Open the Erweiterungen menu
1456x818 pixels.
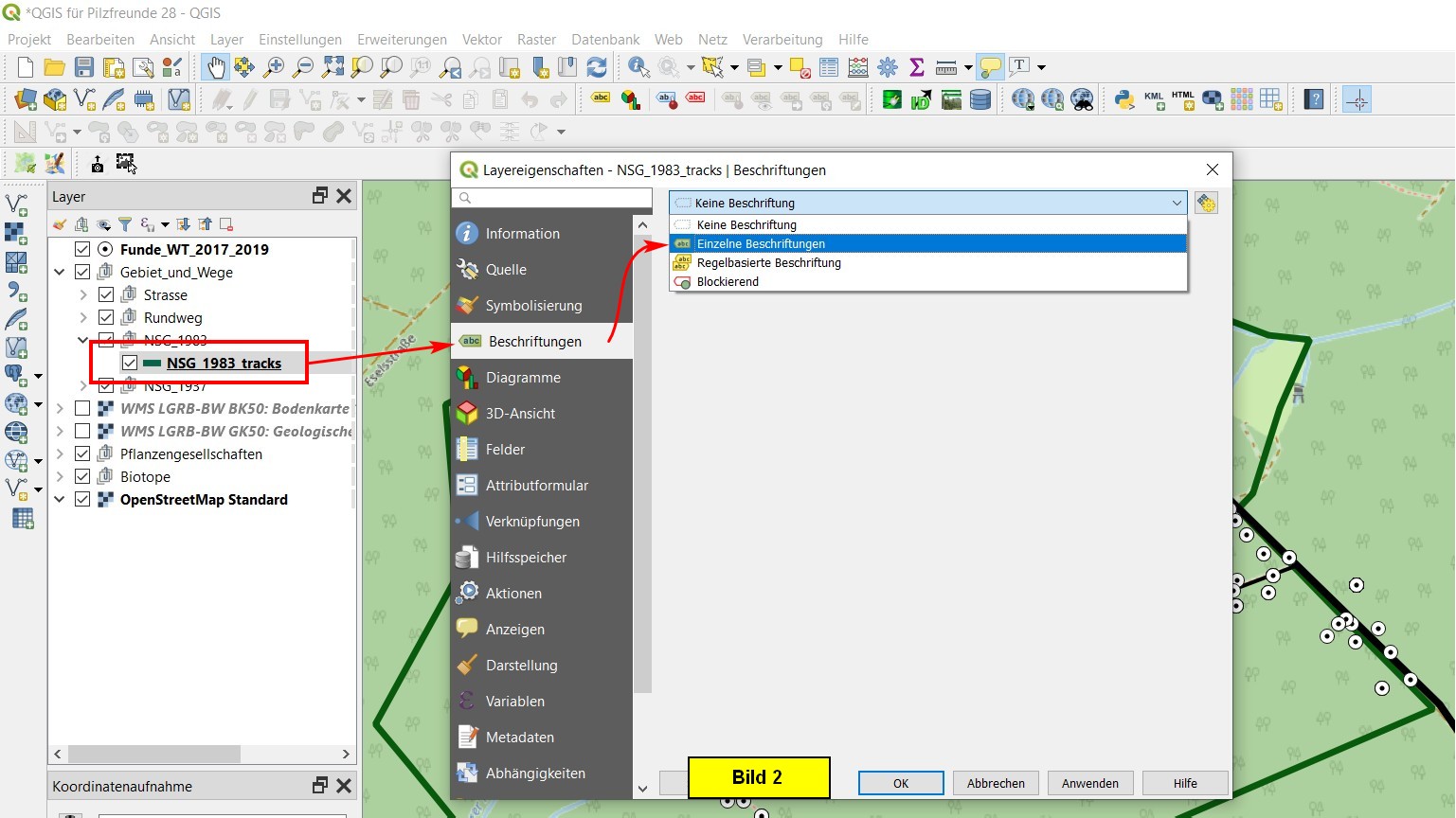402,40
